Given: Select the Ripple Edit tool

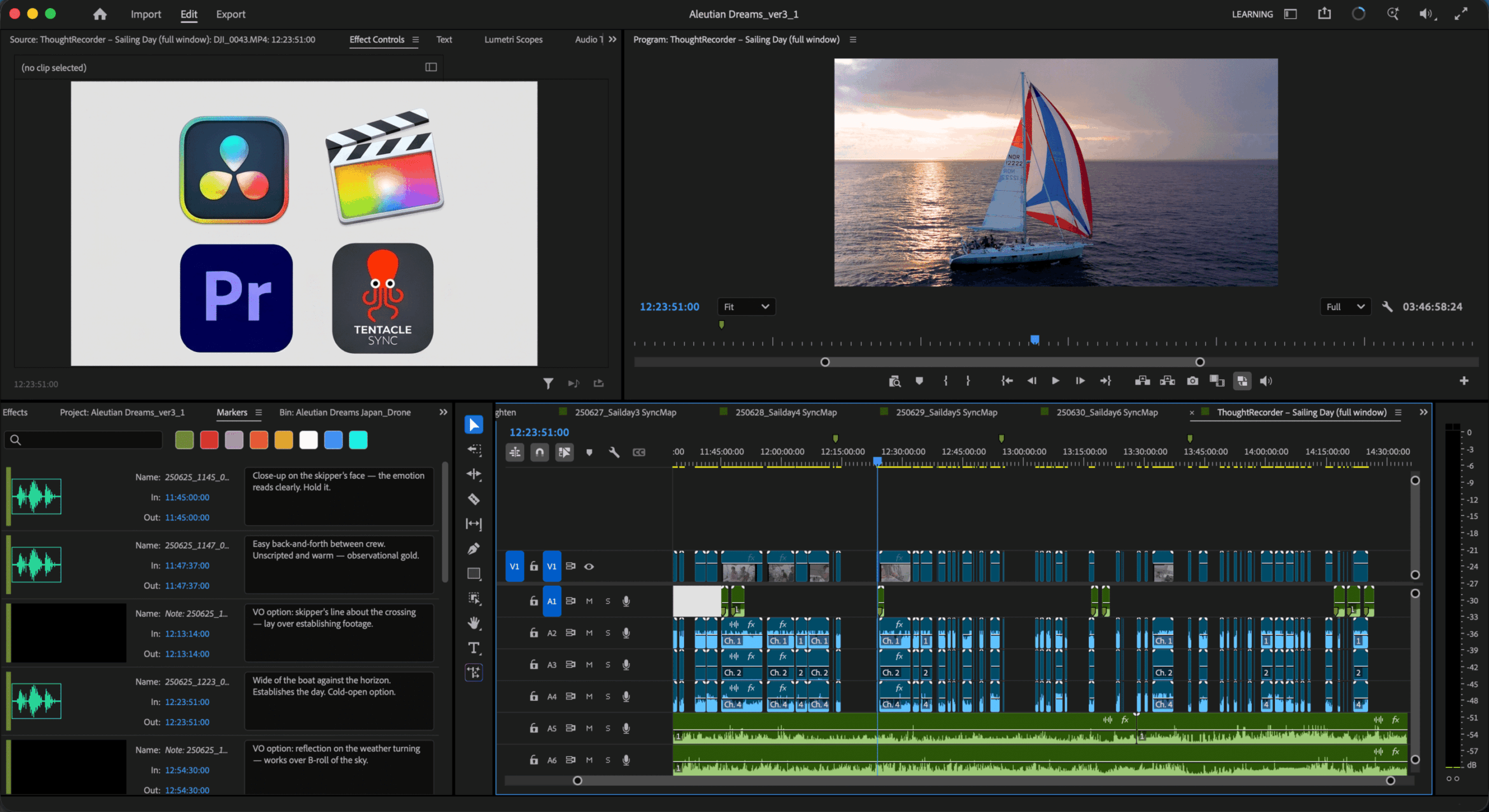Looking at the screenshot, I should pos(474,474).
